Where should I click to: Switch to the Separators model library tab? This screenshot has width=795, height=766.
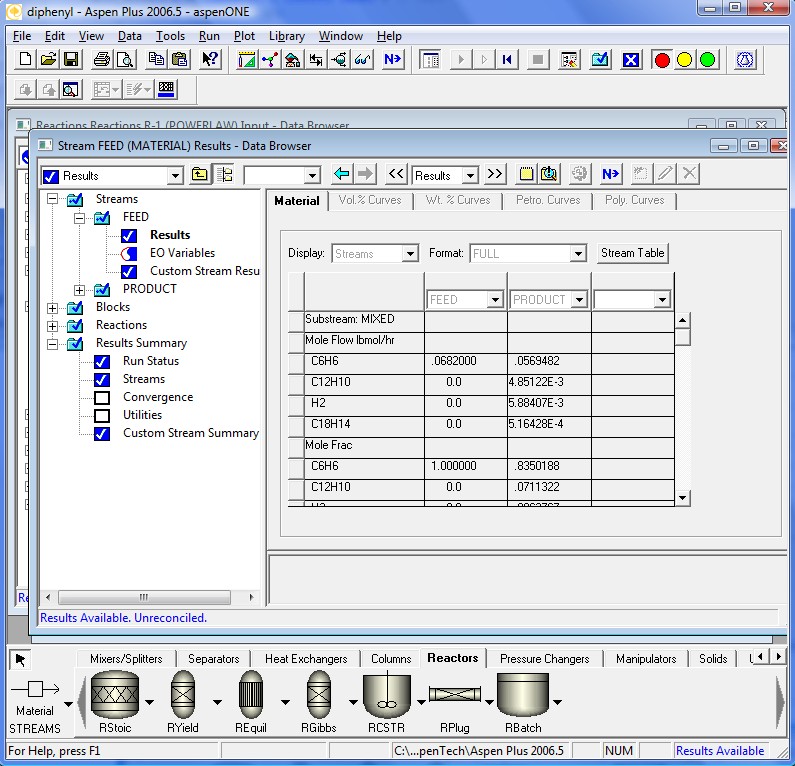[x=213, y=659]
